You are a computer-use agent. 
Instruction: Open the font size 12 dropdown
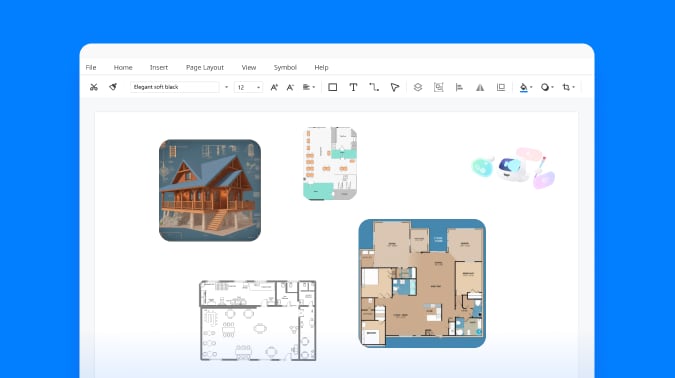click(x=248, y=87)
